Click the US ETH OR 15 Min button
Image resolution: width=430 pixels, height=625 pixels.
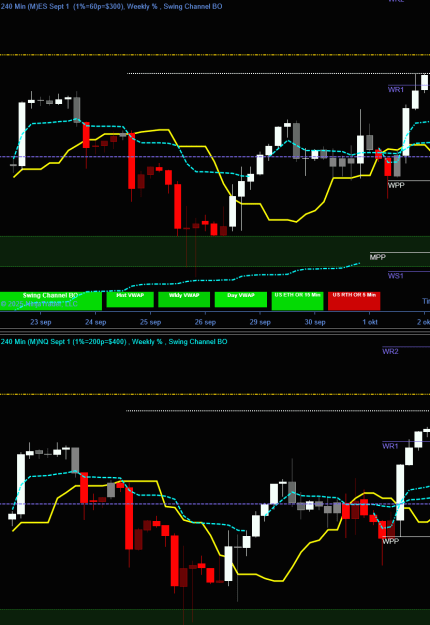tap(297, 301)
